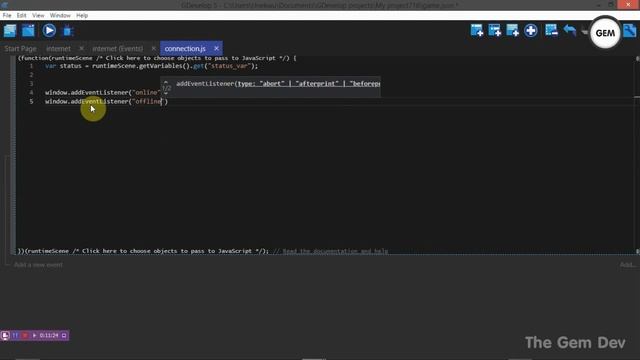Open the Help menu

pyautogui.click(x=82, y=16)
